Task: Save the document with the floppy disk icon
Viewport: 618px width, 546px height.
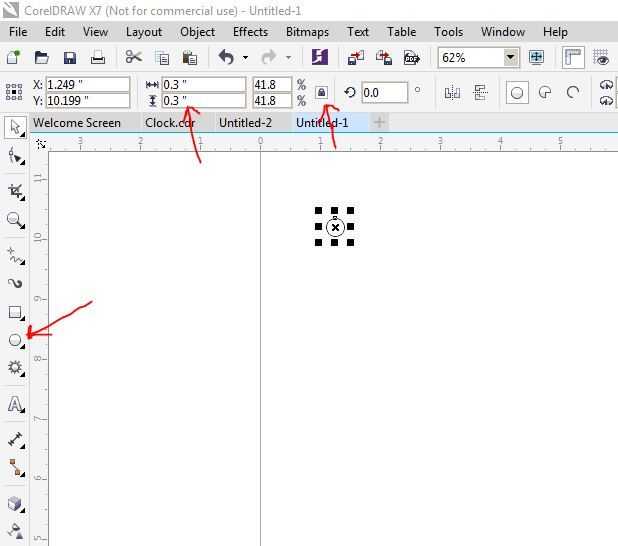Action: (x=70, y=58)
